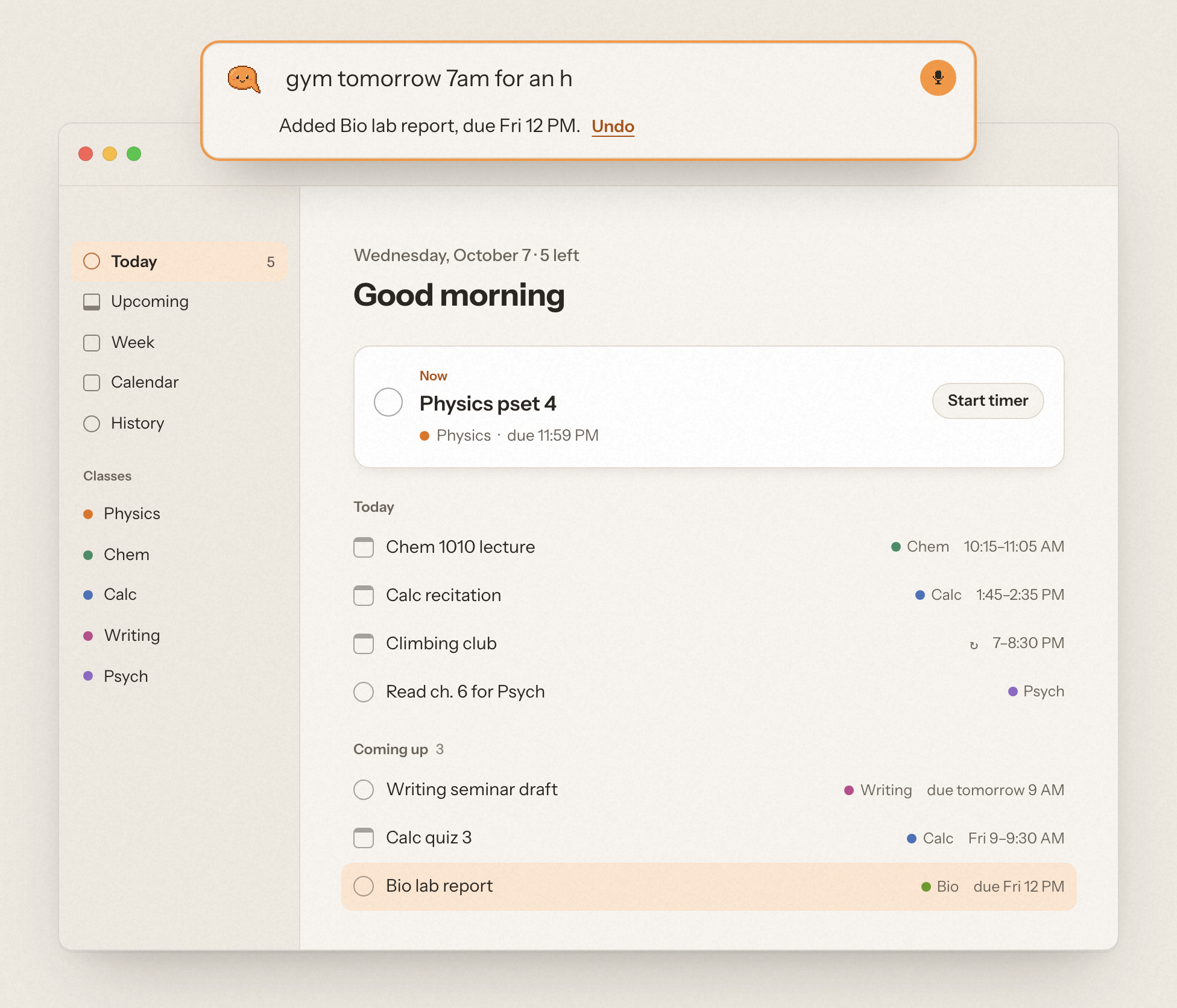Click the orange chat mascot icon
Screen dimensions: 1177x1008
(x=244, y=79)
